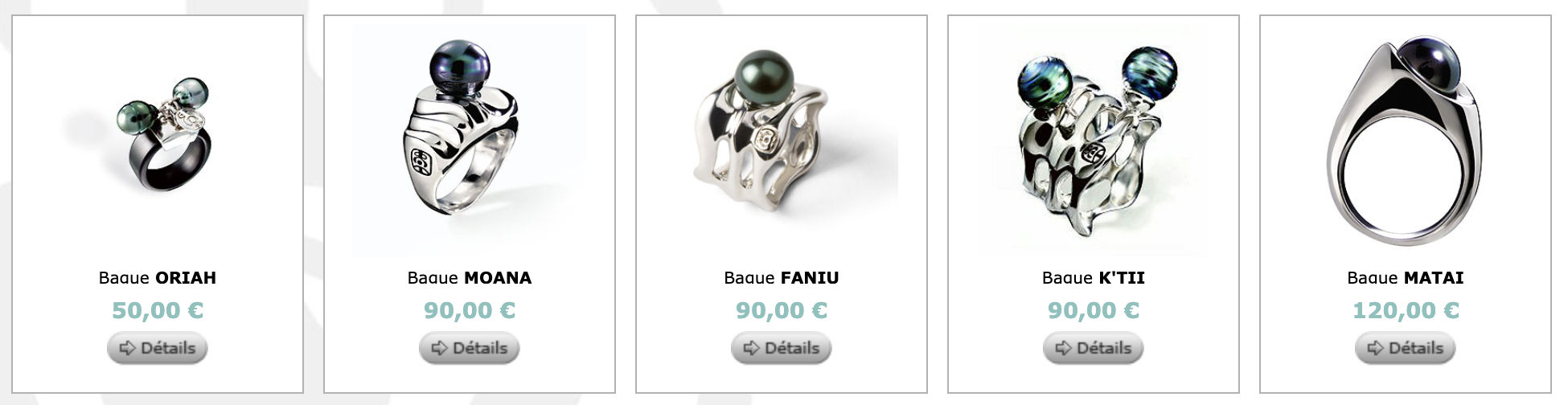
Task: Click the K'TII double-pearl ring picture
Action: (x=1094, y=139)
